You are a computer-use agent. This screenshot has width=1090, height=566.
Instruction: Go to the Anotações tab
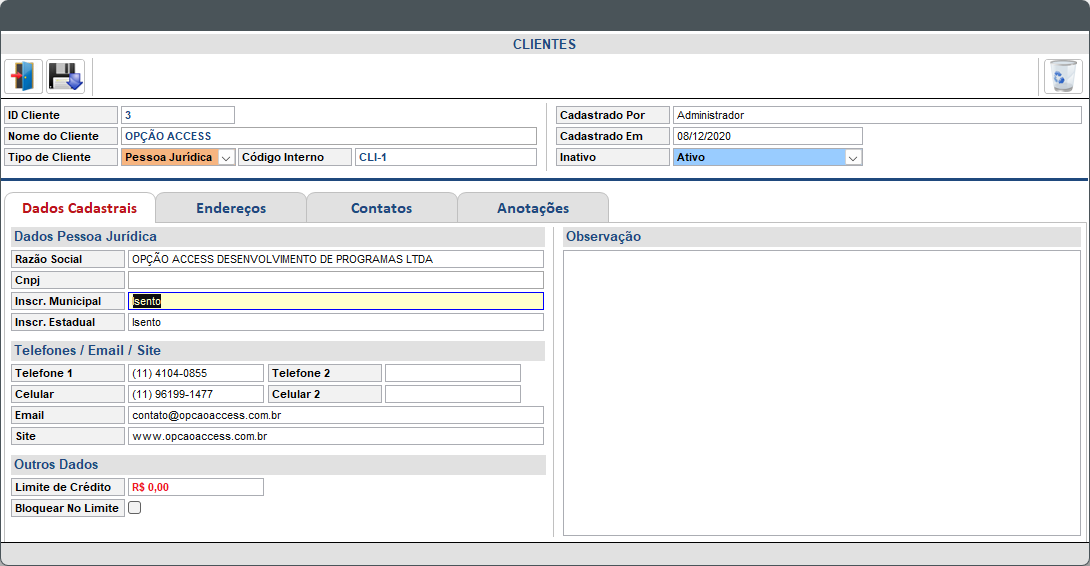(532, 208)
